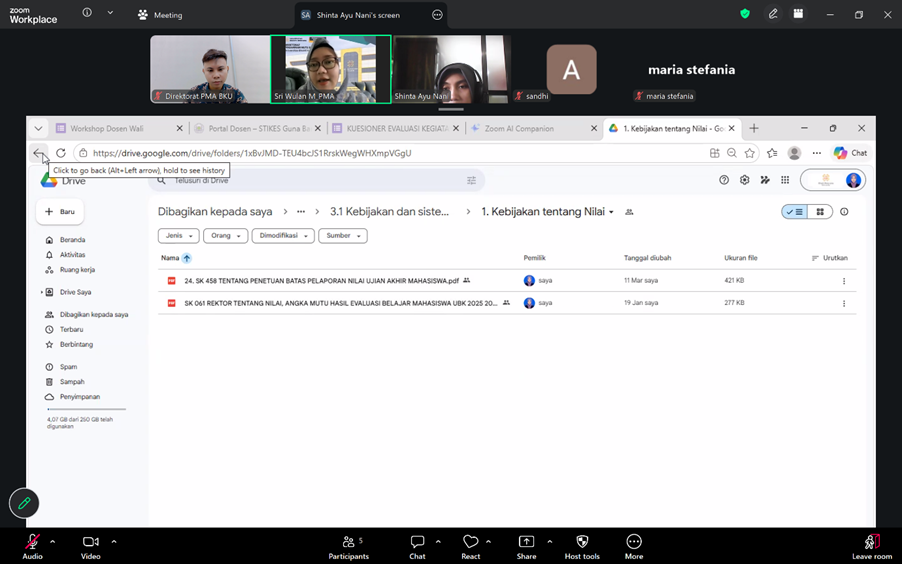This screenshot has height=564, width=902.
Task: Open the Host tools shield icon
Action: pyautogui.click(x=582, y=542)
